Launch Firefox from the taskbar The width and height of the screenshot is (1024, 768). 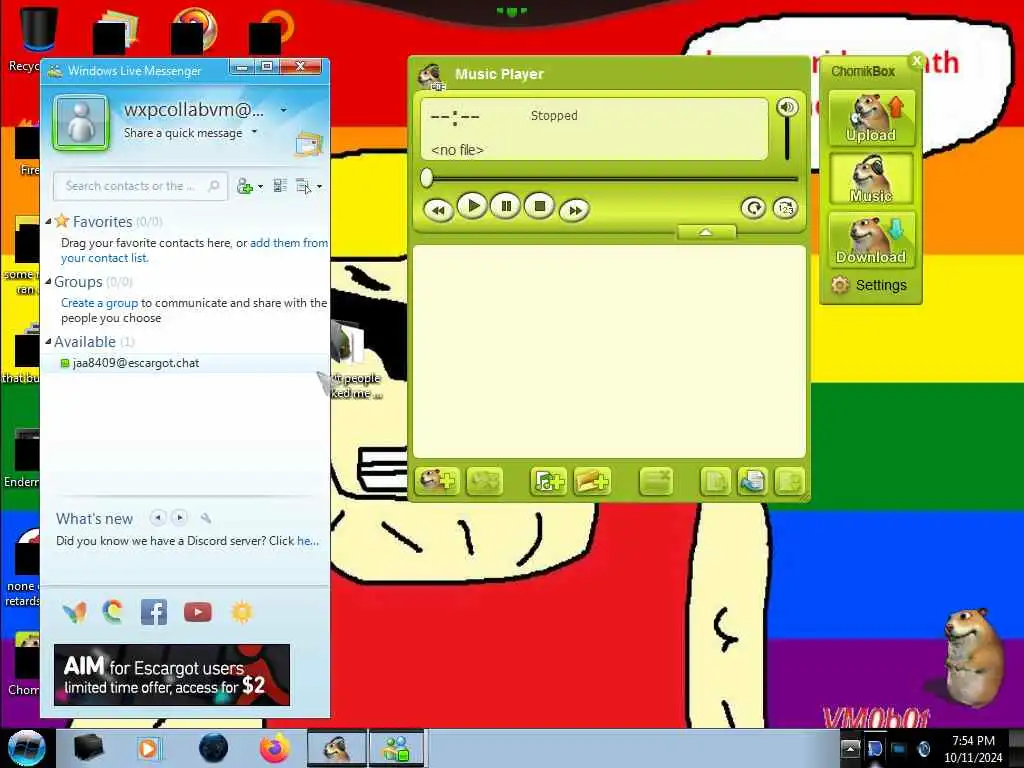pos(275,748)
